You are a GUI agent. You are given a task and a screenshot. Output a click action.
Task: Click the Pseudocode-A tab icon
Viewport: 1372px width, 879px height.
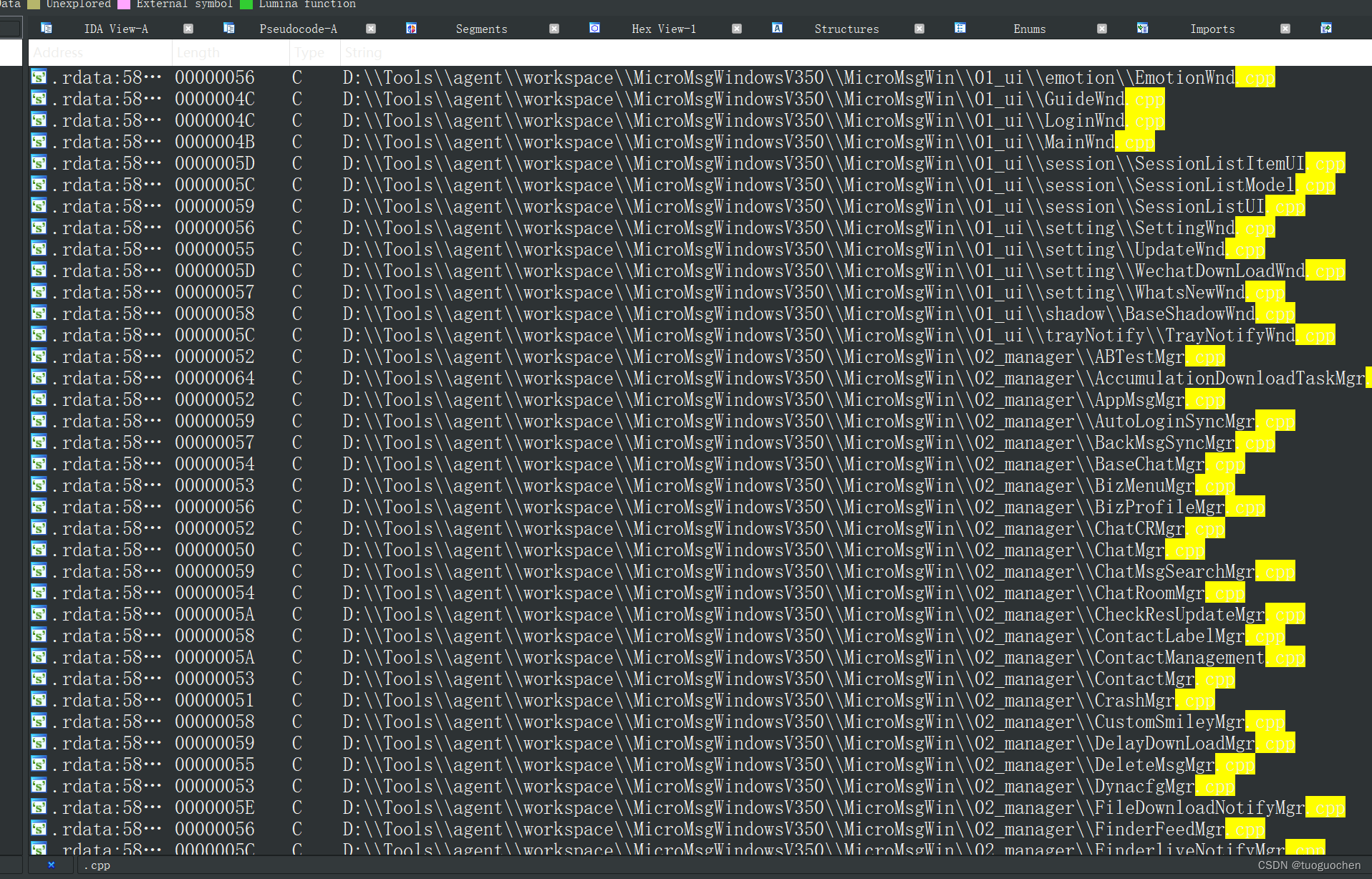[x=229, y=28]
